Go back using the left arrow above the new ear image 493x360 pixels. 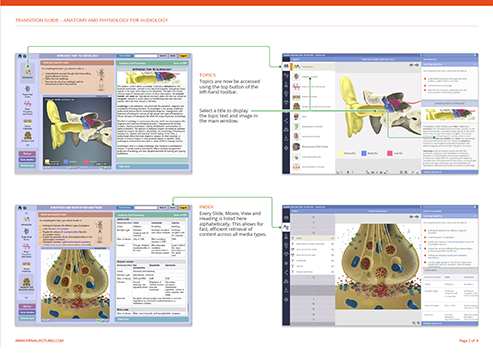[411, 65]
